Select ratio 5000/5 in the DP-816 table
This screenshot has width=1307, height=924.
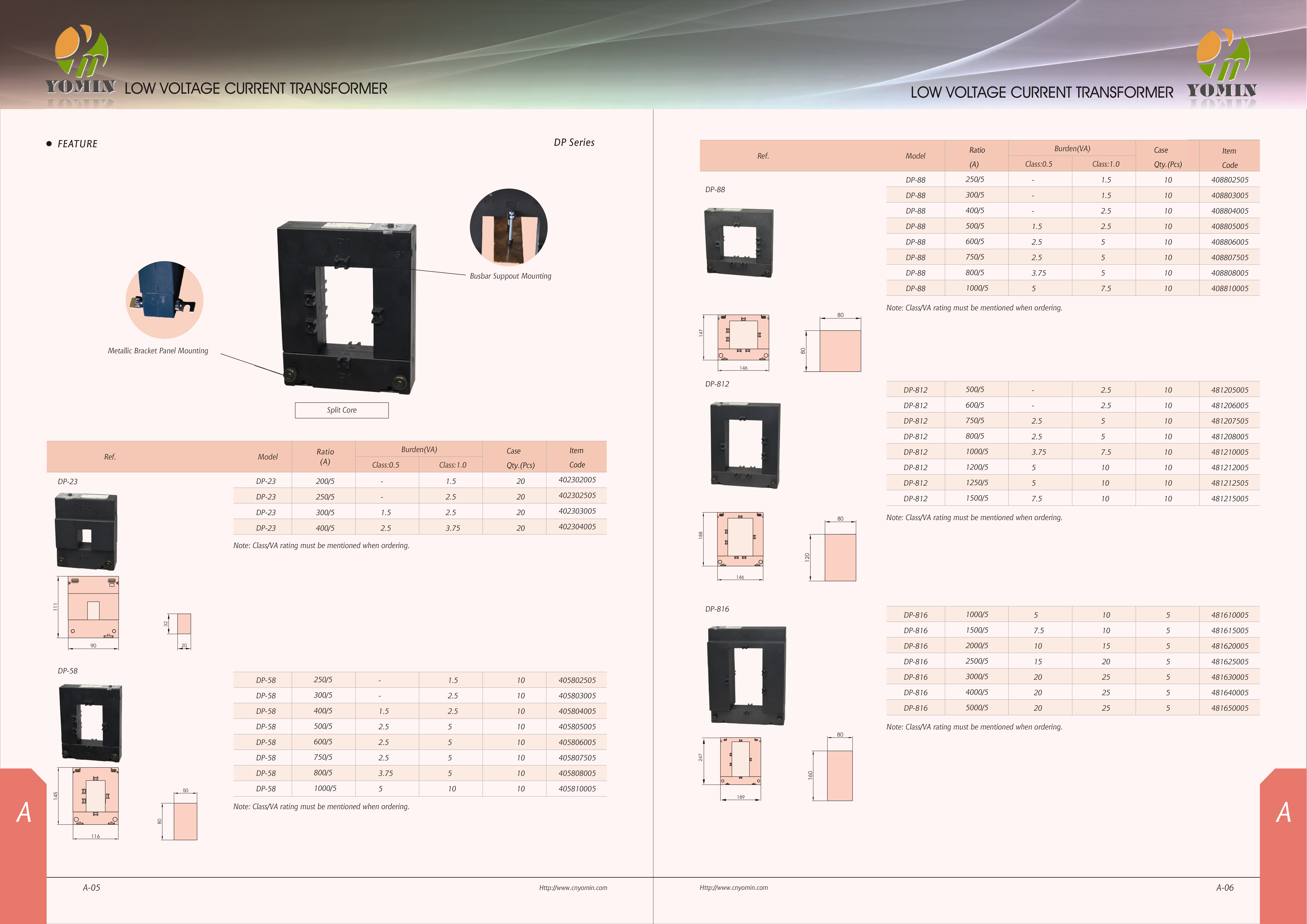977,708
